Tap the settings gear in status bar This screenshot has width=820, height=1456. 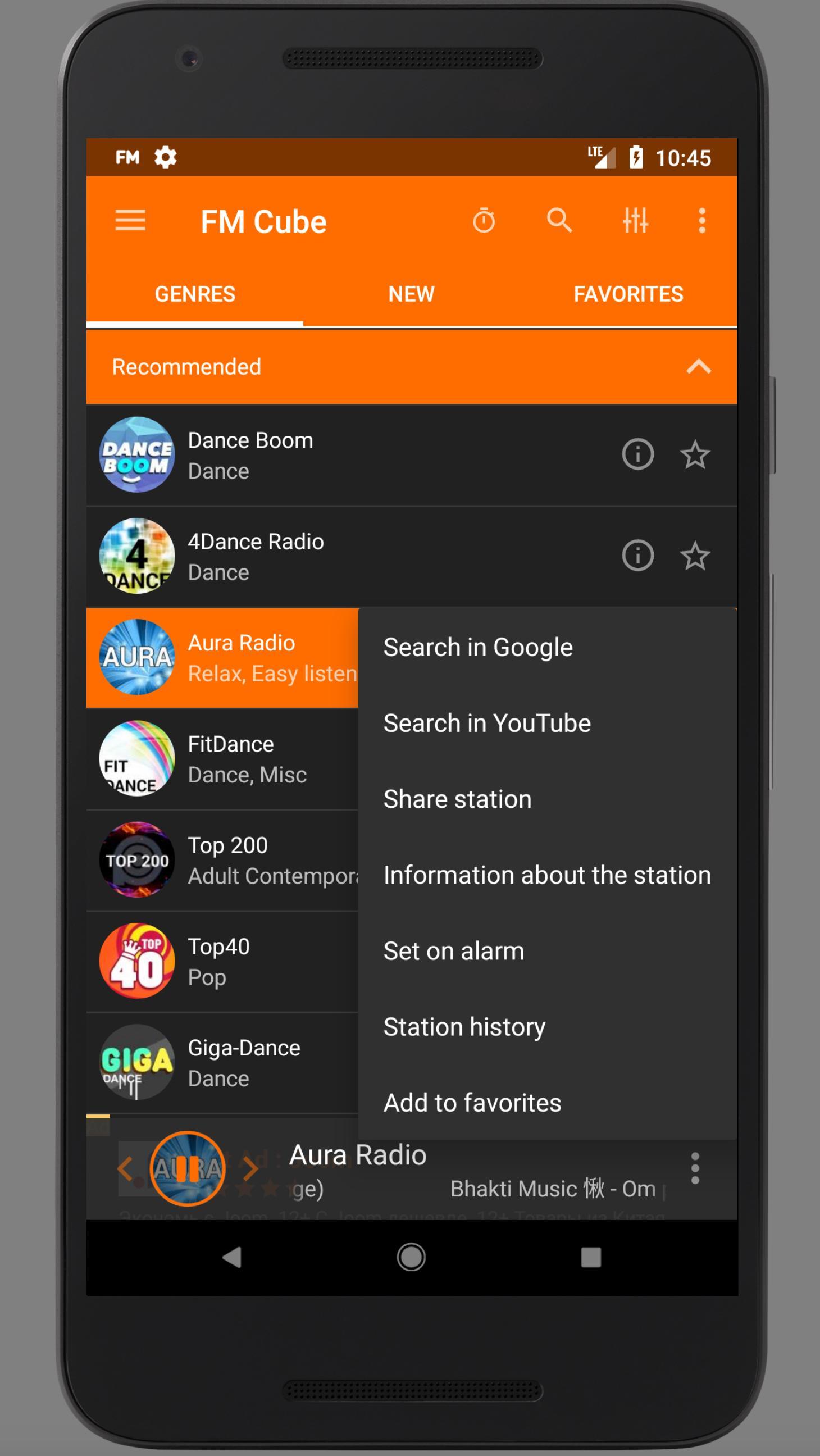pyautogui.click(x=165, y=157)
